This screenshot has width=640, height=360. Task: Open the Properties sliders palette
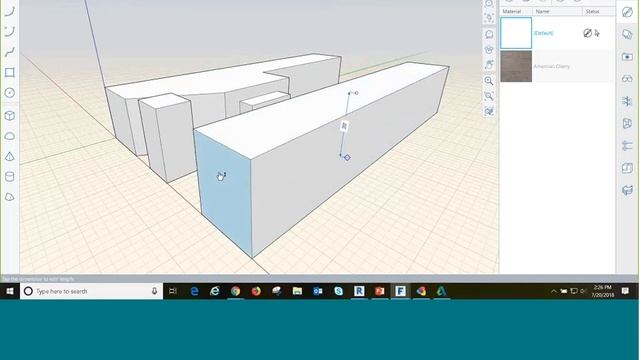tap(627, 146)
